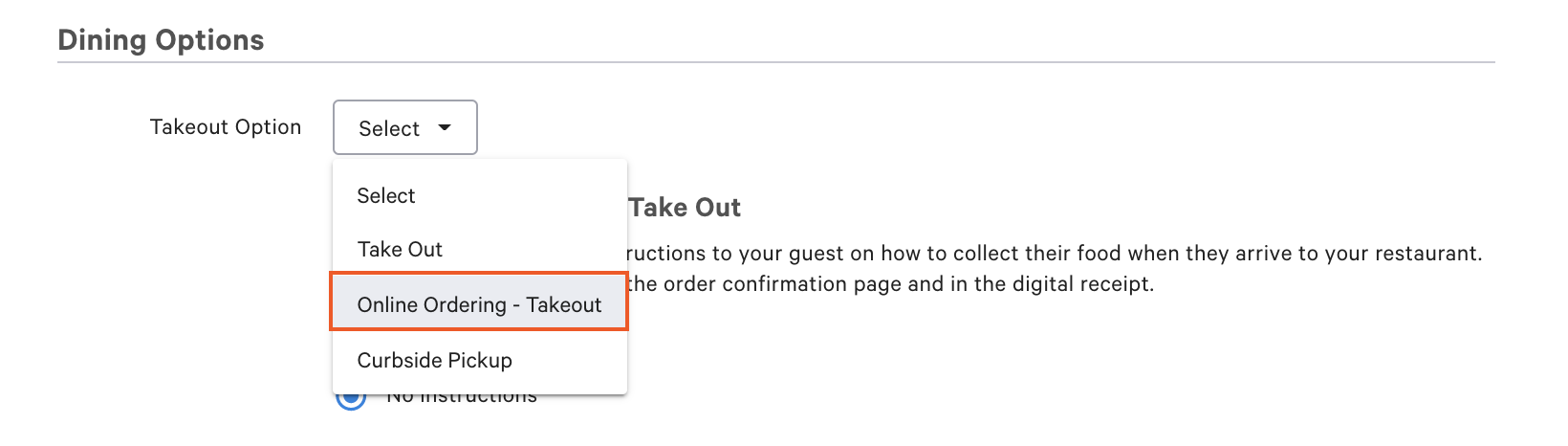
Task: Click the word "guest" in the description
Action: tap(817, 254)
